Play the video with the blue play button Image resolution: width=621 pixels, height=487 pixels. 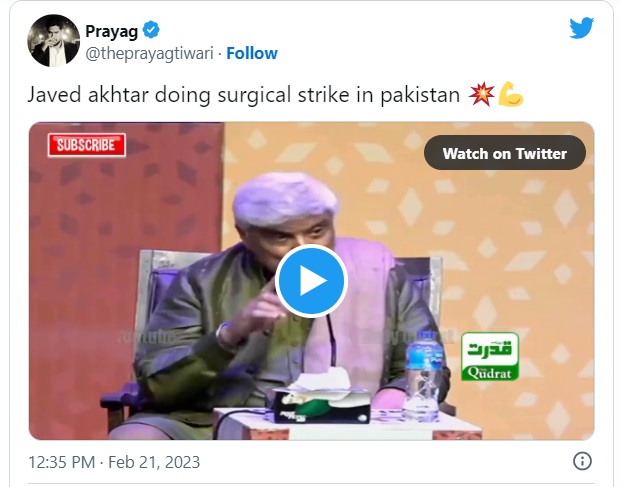(x=311, y=281)
